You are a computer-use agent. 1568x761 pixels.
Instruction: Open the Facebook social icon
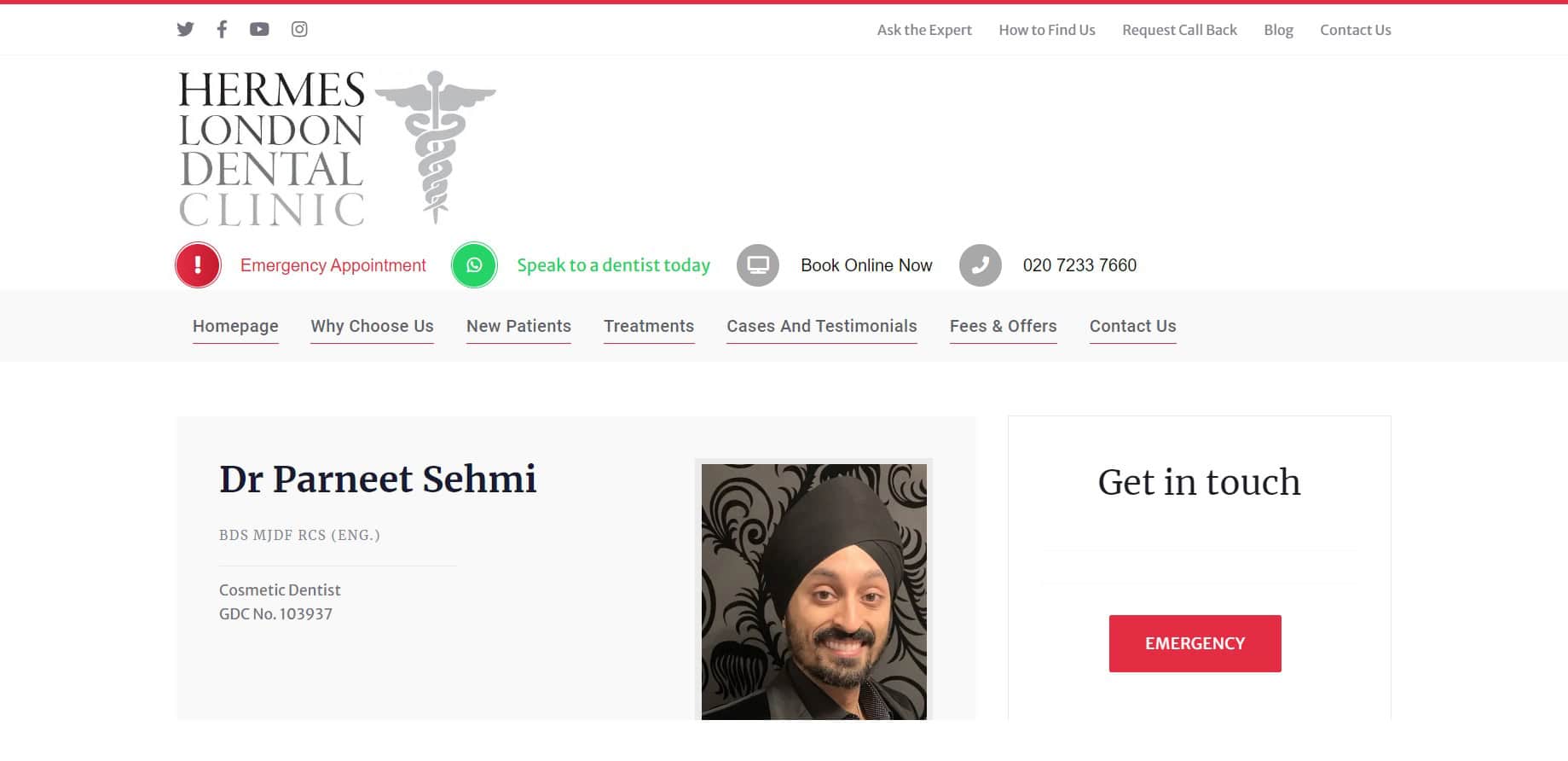click(222, 29)
